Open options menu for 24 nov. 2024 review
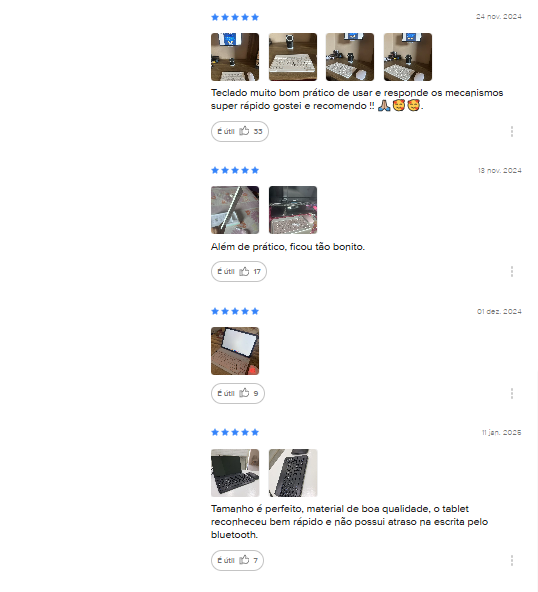 pos(512,131)
